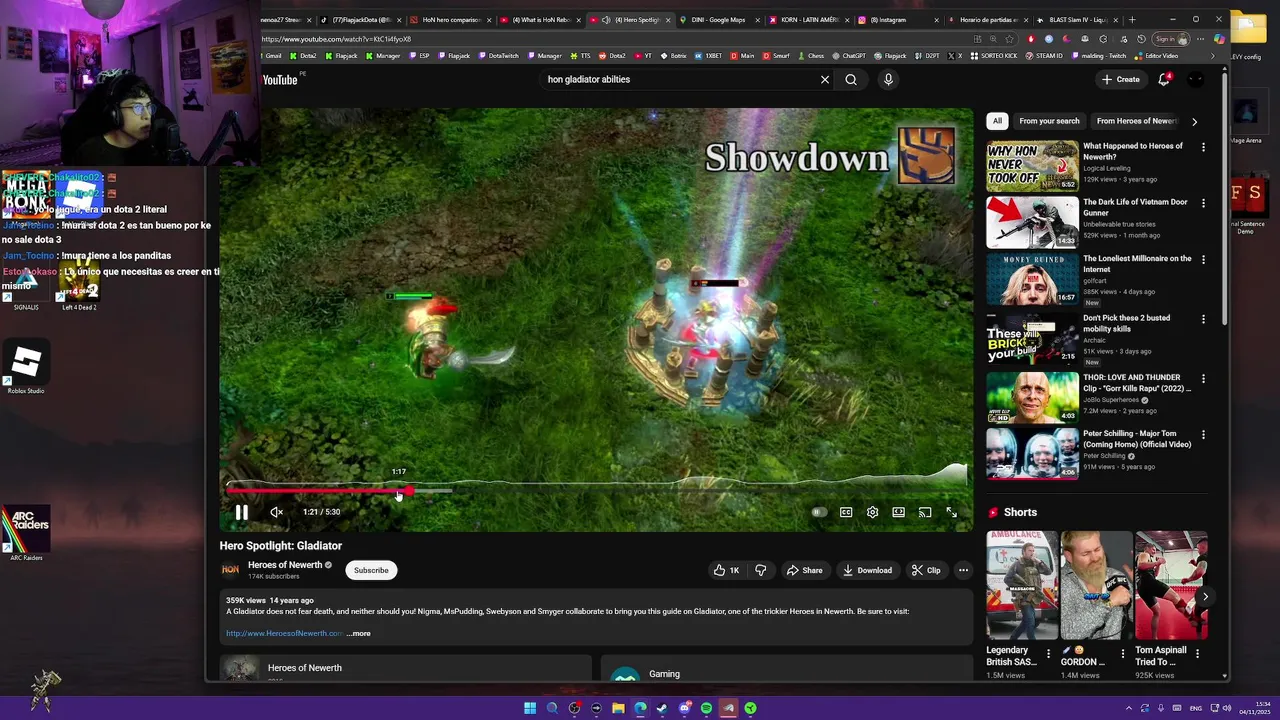Run the search magnifier button
The width and height of the screenshot is (1280, 720).
pyautogui.click(x=851, y=79)
